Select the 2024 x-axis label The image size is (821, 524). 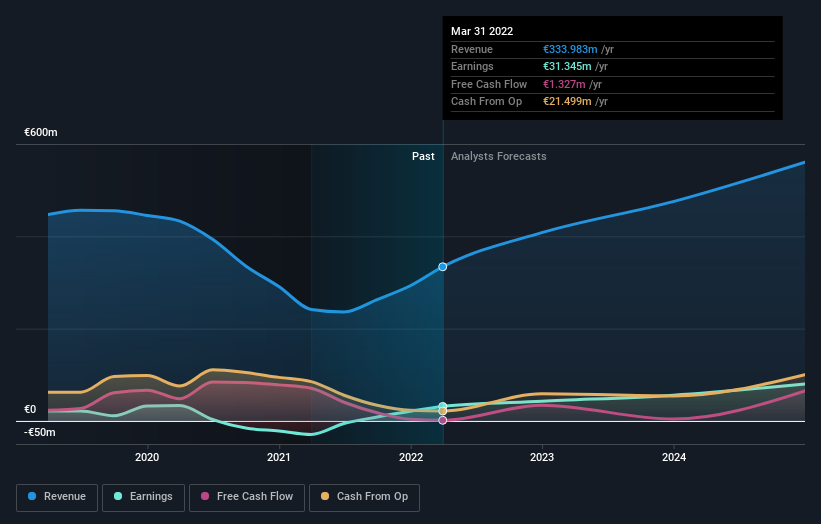tap(674, 457)
